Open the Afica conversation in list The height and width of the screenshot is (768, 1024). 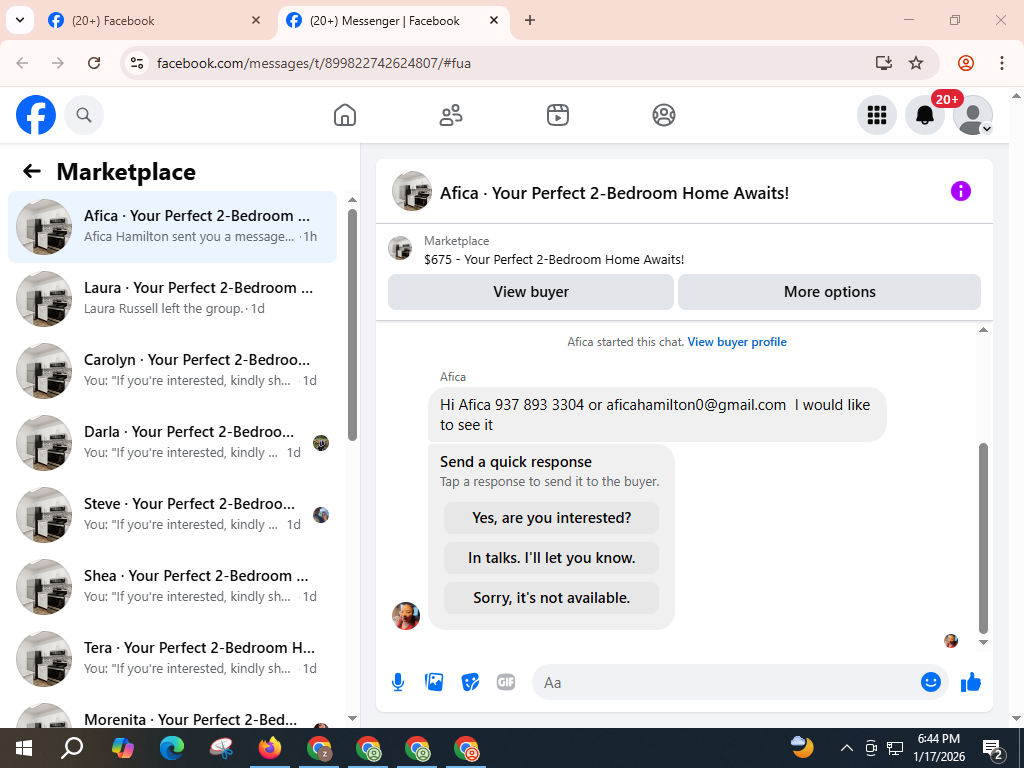click(172, 227)
